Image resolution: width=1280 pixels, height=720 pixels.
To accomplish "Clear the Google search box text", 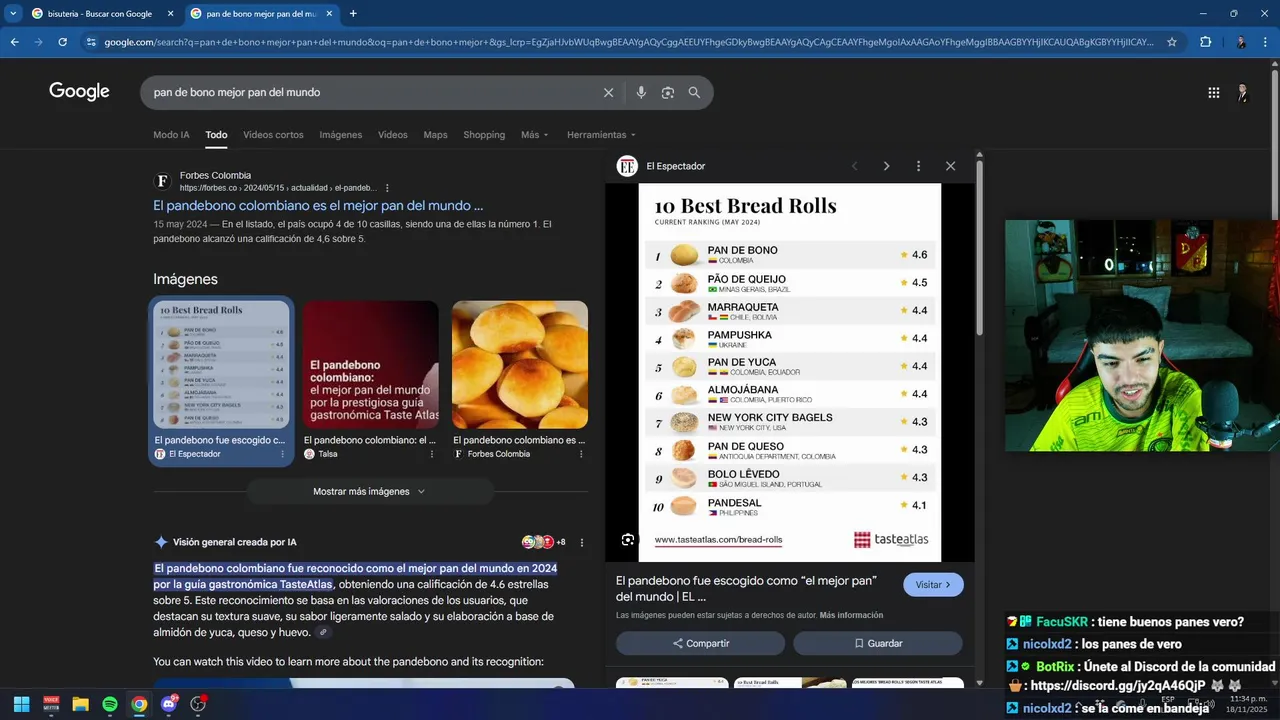I will coord(608,92).
